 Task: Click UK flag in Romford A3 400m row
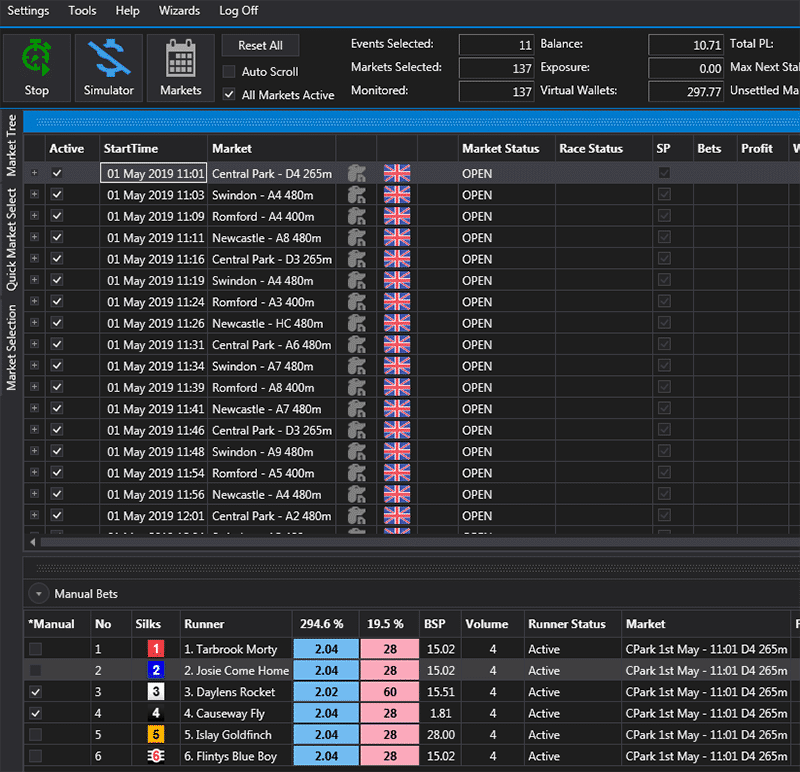pos(397,302)
